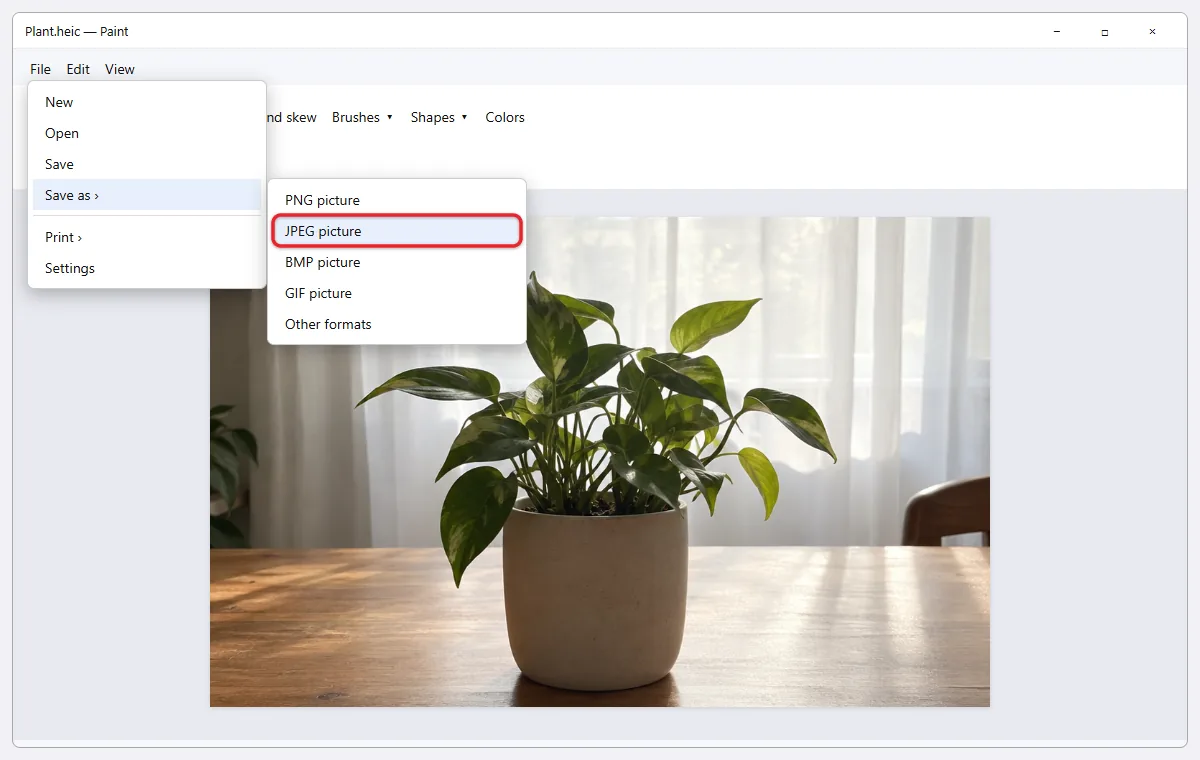Minimize the Paint window
This screenshot has height=760, width=1200.
tap(1057, 32)
